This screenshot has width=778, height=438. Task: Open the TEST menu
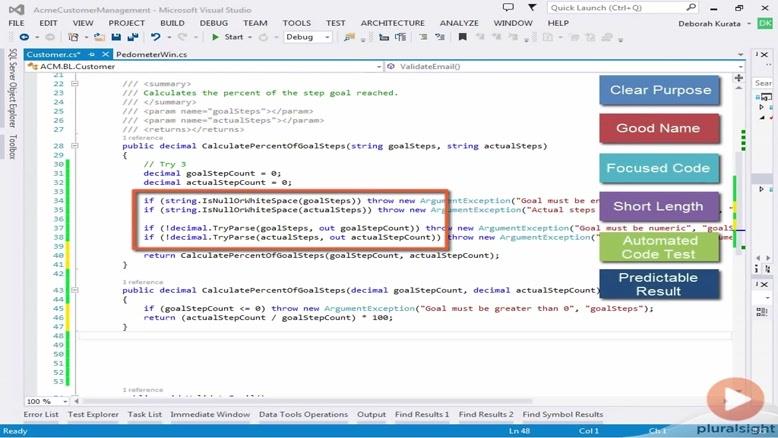click(x=335, y=23)
